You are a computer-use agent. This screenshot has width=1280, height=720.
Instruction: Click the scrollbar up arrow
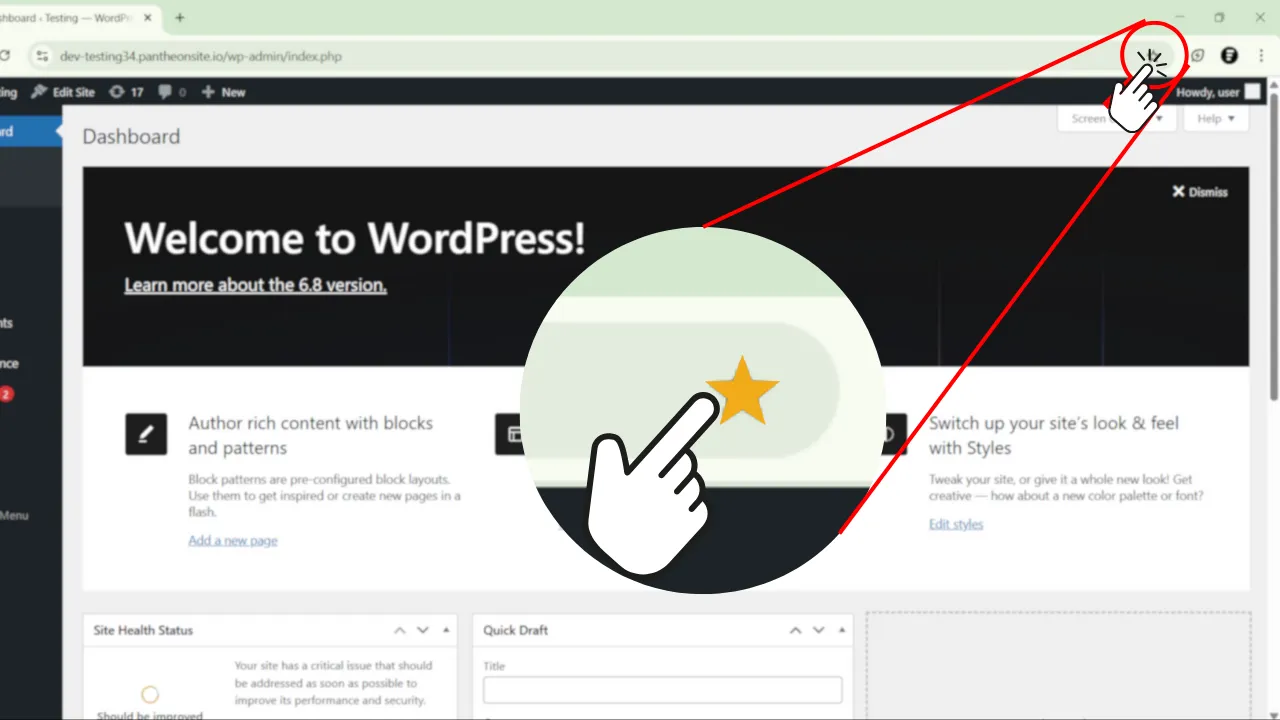click(1273, 86)
